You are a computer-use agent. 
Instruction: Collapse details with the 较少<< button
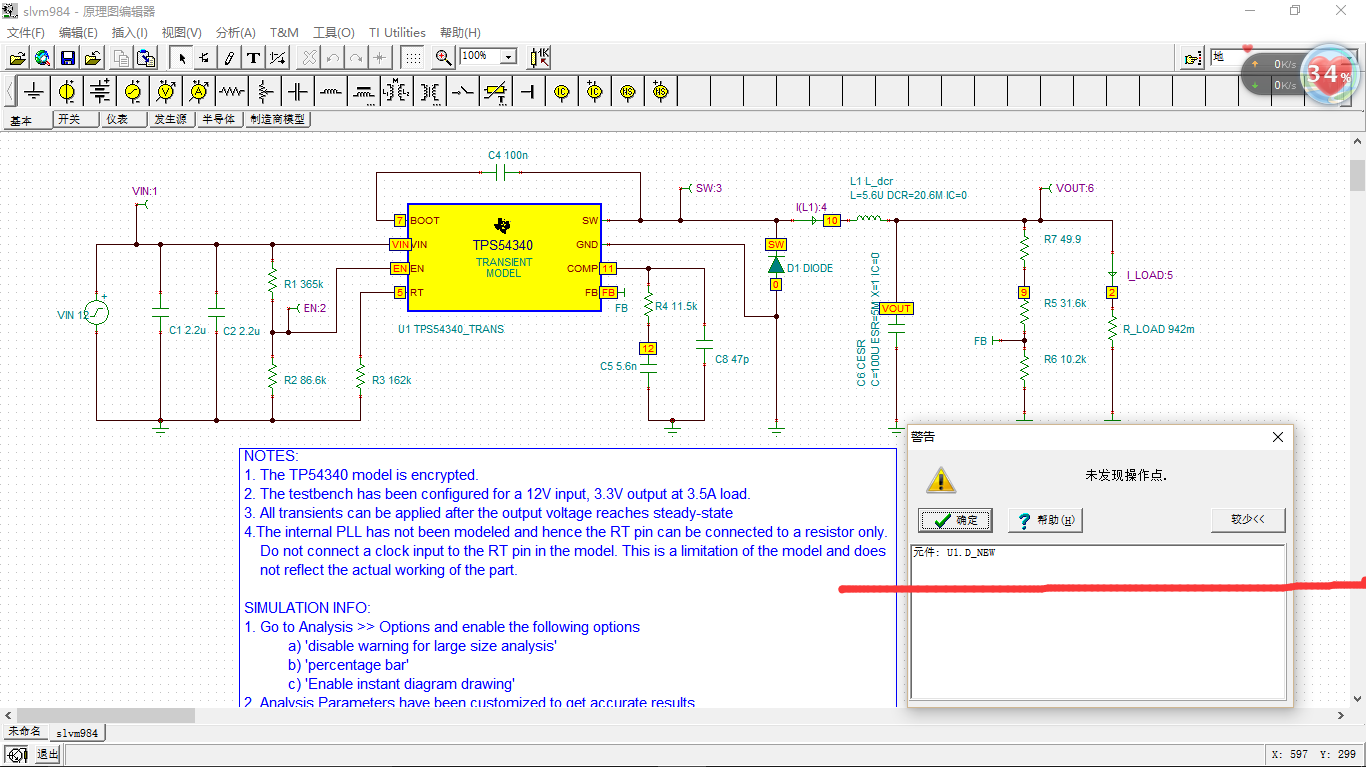tap(1248, 520)
